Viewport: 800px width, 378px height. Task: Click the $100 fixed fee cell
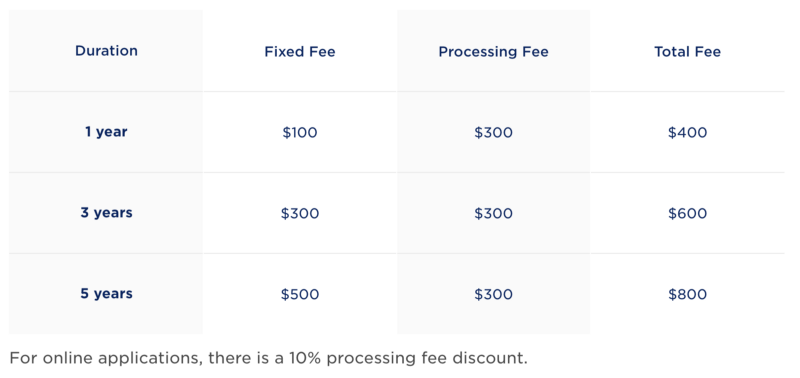click(300, 133)
